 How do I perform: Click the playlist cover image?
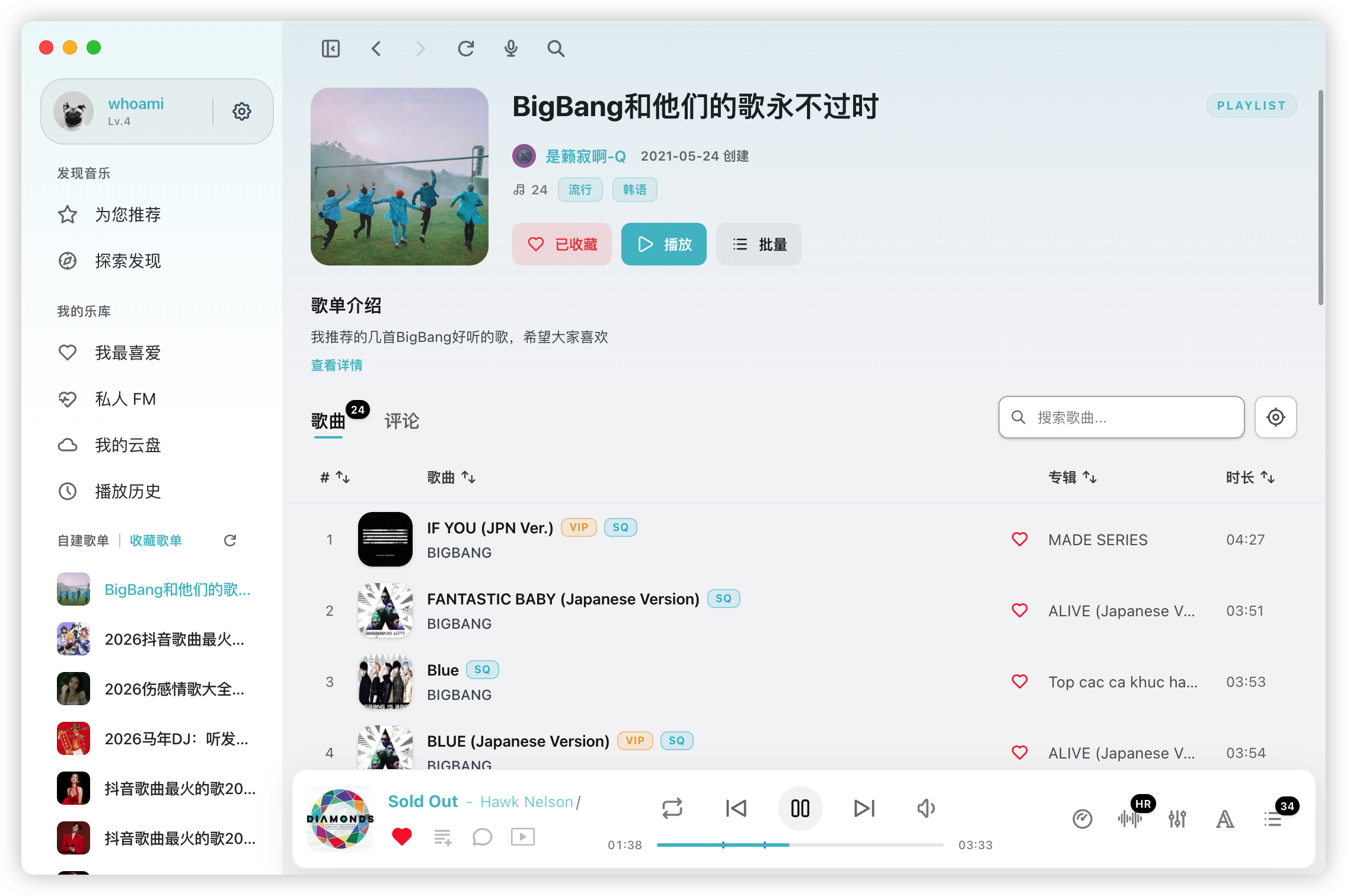click(400, 177)
